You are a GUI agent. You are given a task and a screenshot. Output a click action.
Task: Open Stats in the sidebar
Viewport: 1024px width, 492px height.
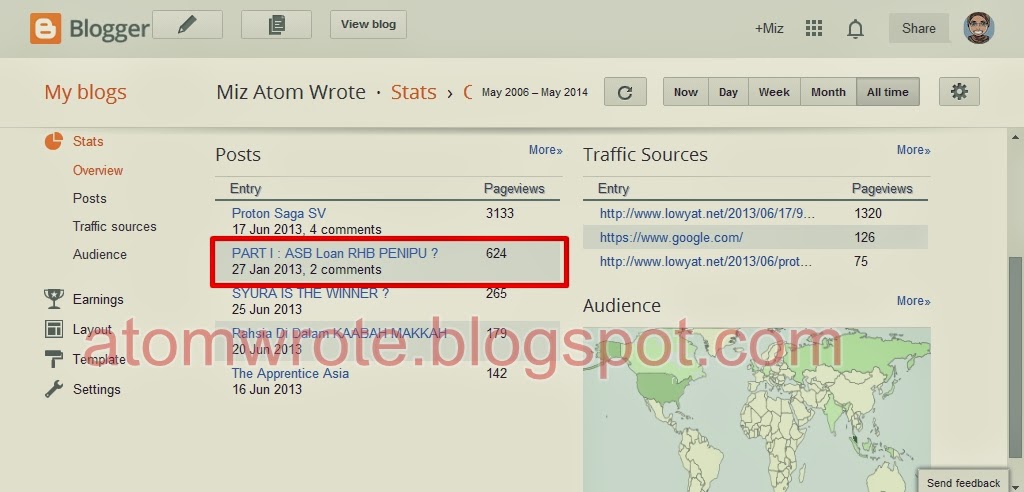[88, 141]
